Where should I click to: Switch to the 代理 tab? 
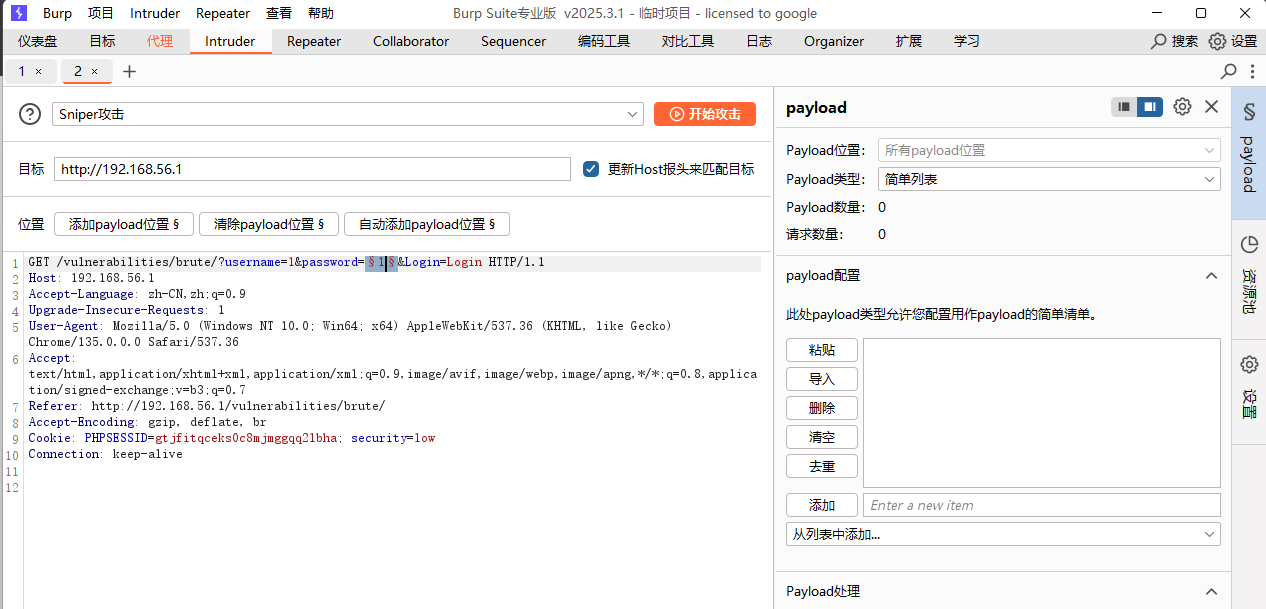pyautogui.click(x=160, y=41)
